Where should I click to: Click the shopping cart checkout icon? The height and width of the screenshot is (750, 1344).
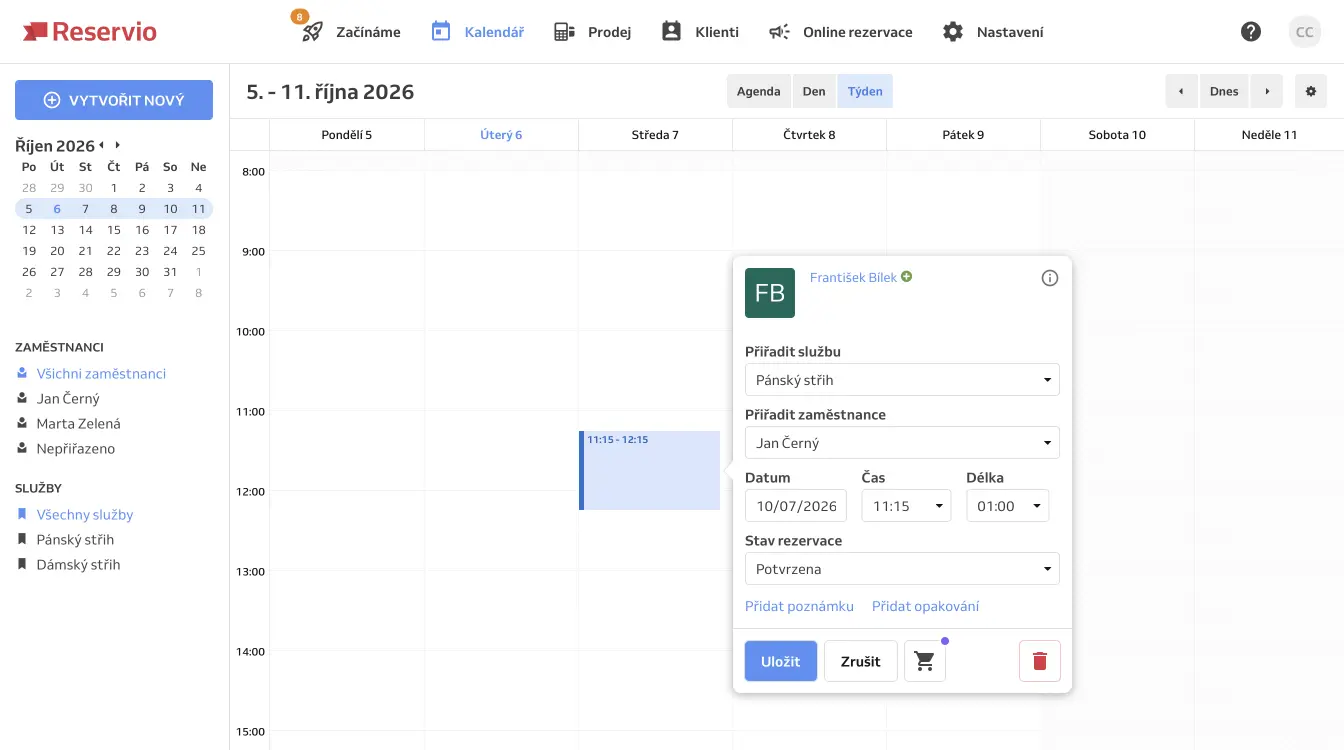pos(925,662)
